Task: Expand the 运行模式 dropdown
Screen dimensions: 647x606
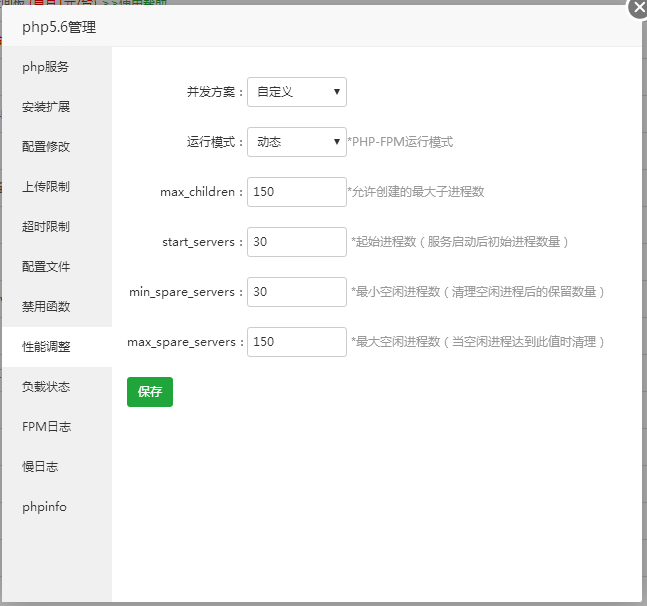Action: pos(297,142)
